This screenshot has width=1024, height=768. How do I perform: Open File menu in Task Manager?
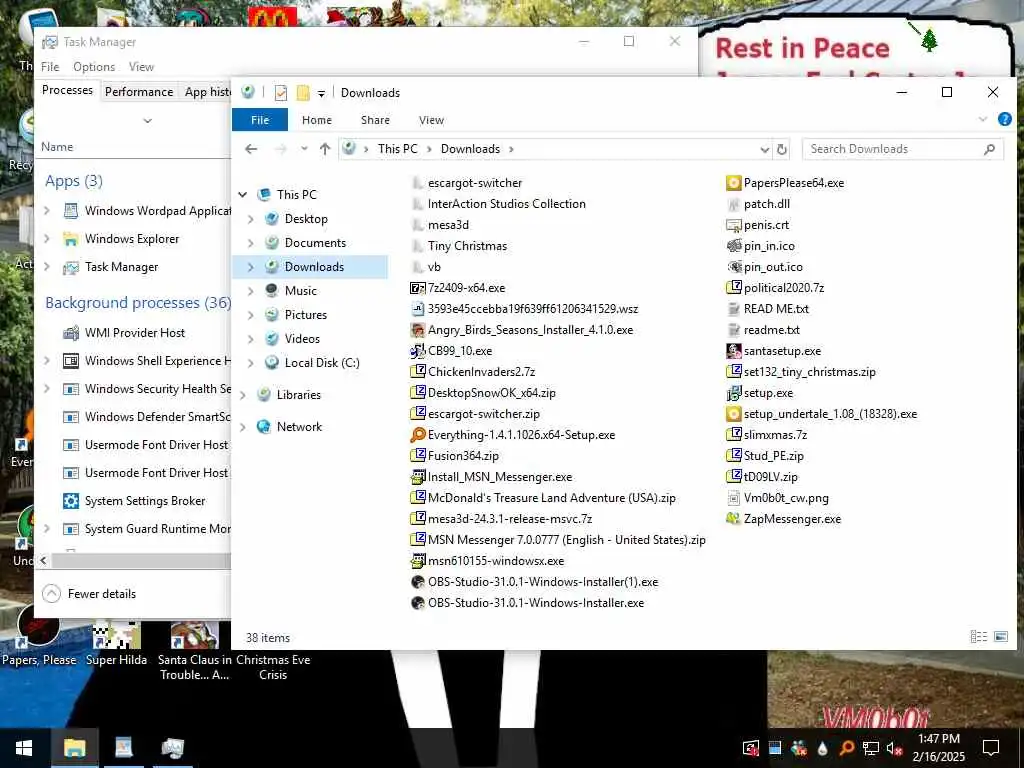click(x=50, y=67)
